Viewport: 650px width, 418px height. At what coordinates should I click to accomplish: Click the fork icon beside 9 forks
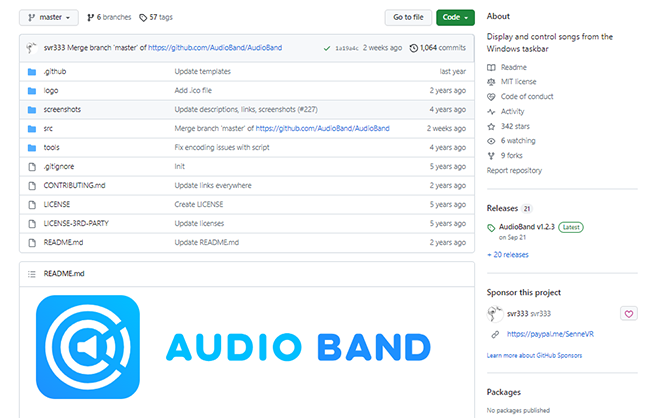click(x=491, y=156)
